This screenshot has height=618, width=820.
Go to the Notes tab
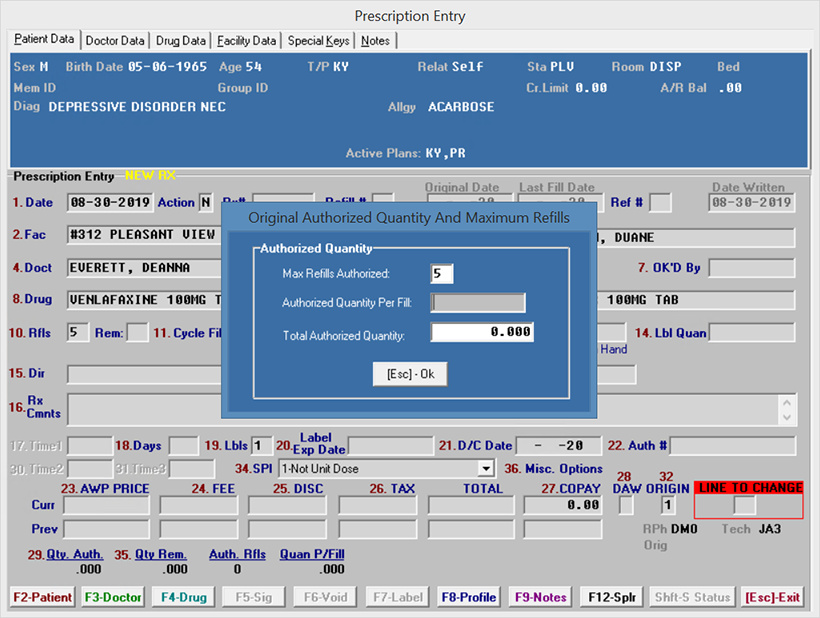[x=376, y=41]
